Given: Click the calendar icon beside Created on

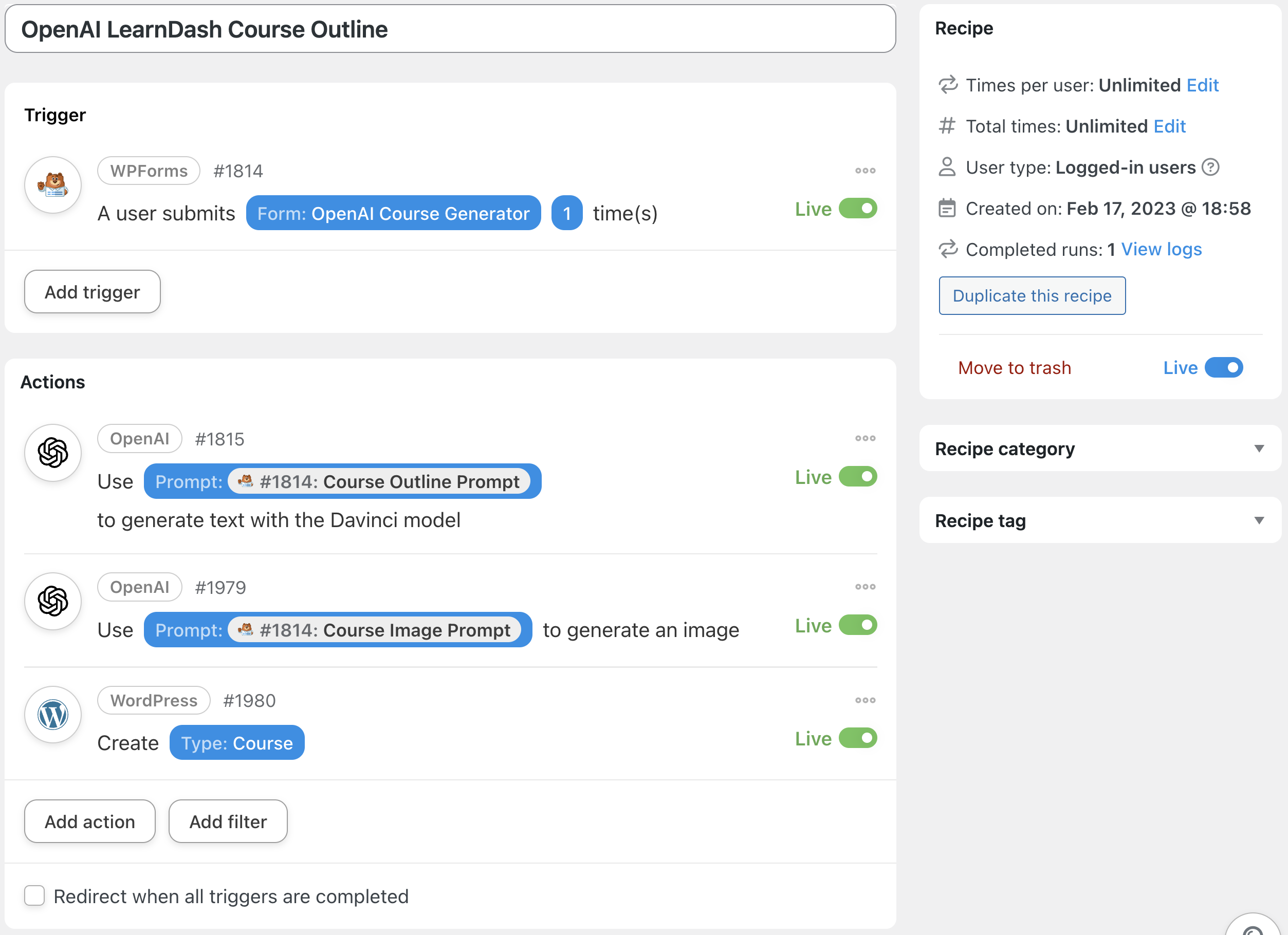Looking at the screenshot, I should coord(947,208).
